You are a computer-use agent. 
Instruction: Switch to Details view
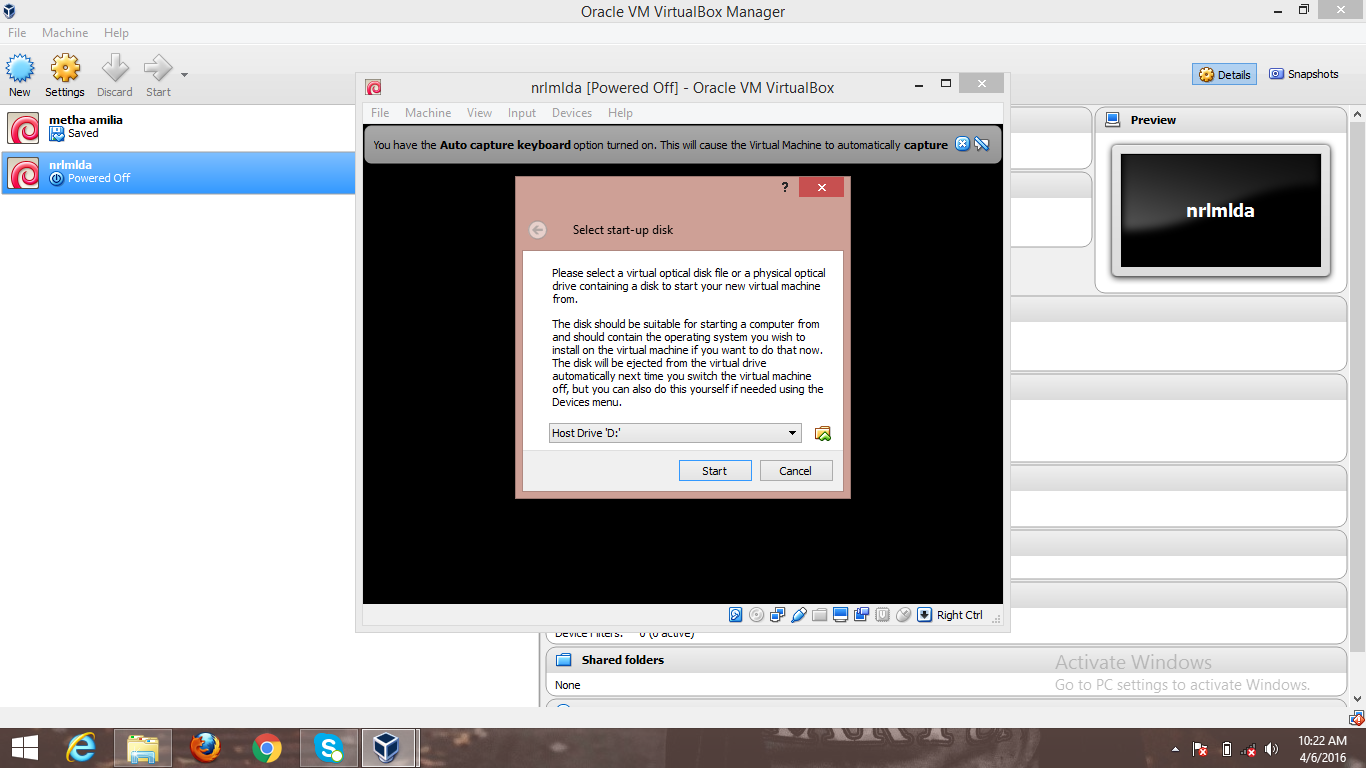click(1224, 74)
